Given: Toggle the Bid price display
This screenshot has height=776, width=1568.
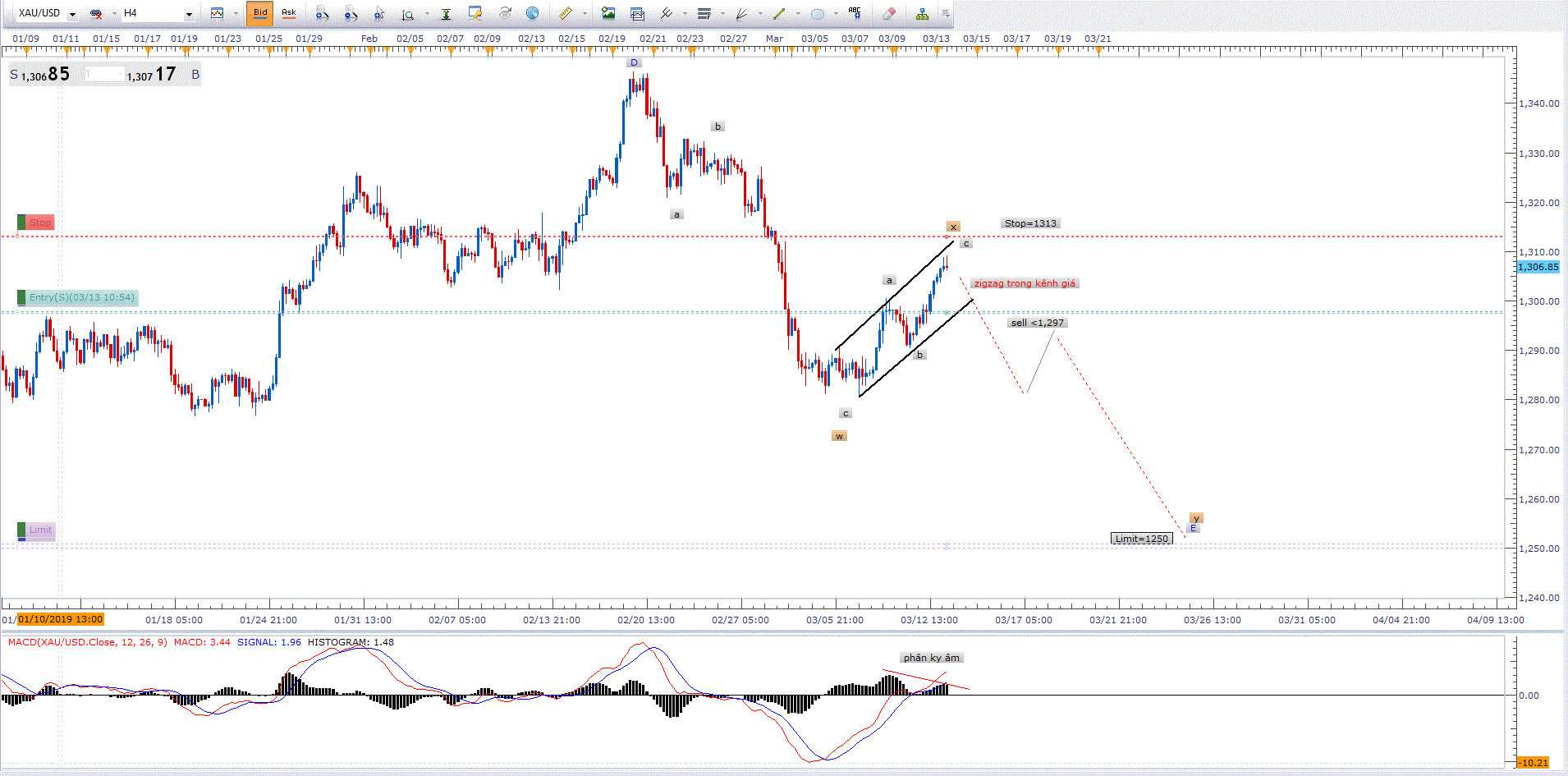Looking at the screenshot, I should coord(260,13).
